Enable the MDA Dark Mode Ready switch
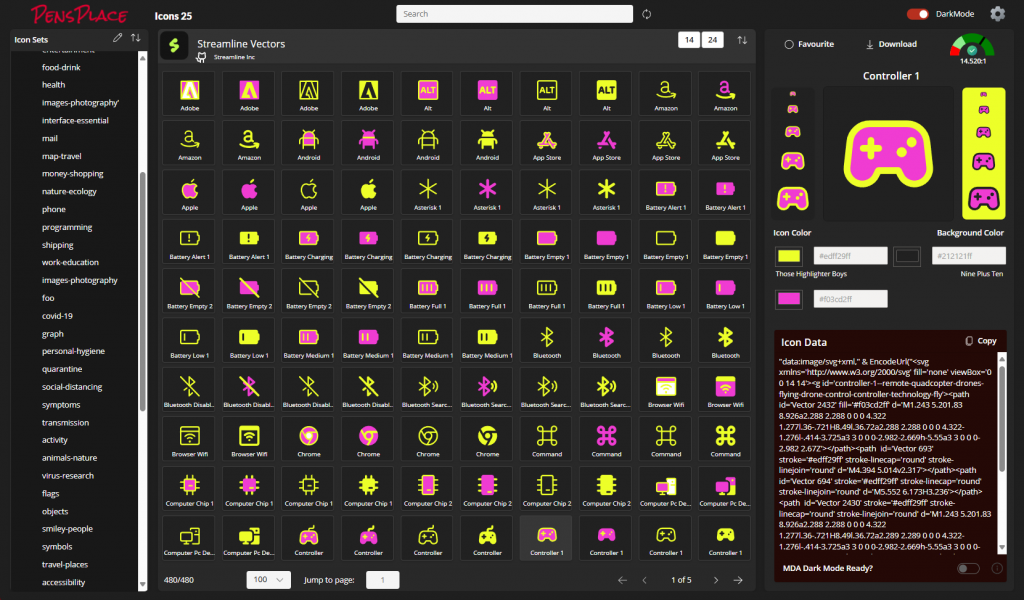 (x=968, y=568)
